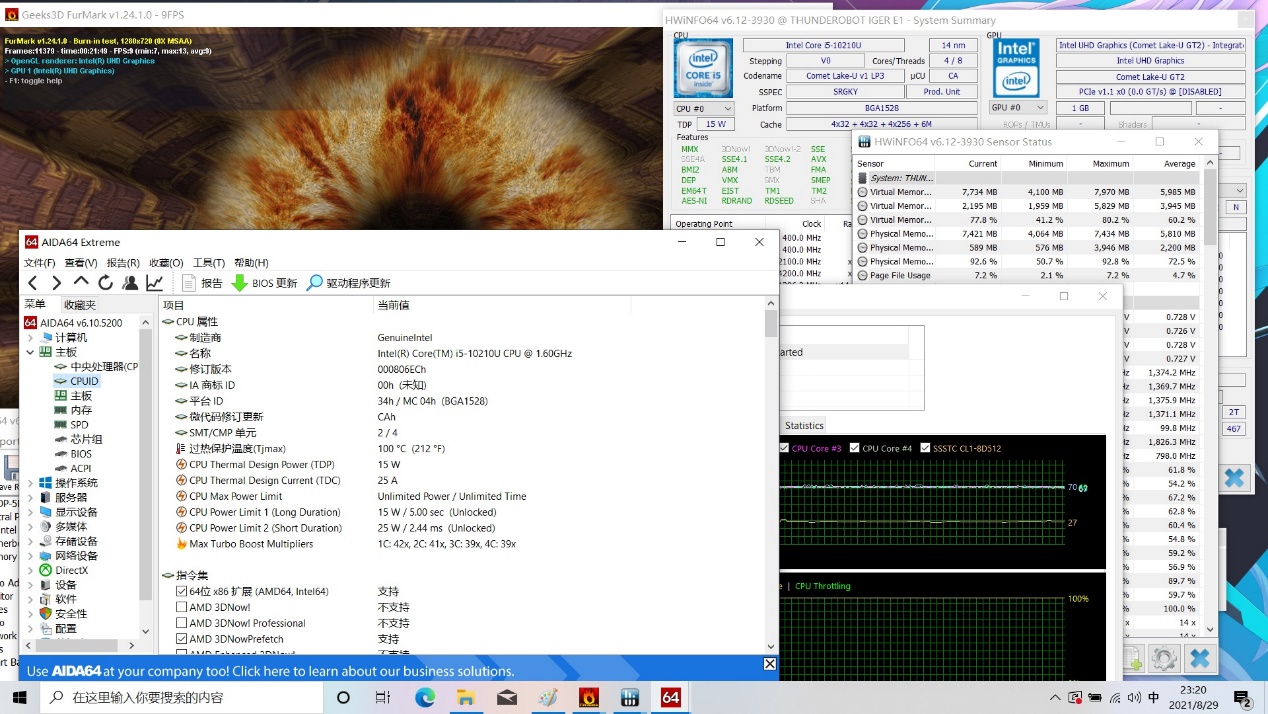Click the HWiNFO sensor close X icon
This screenshot has width=1268, height=714.
[x=1199, y=658]
